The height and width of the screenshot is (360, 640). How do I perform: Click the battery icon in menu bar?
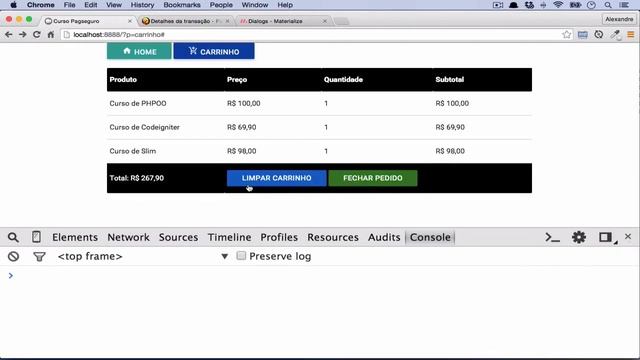(x=575, y=5)
